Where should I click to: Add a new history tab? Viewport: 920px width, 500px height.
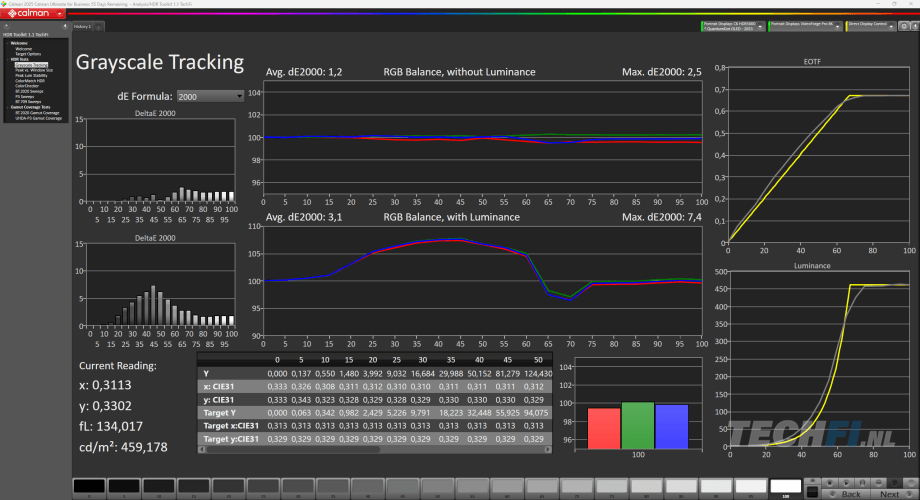click(x=99, y=27)
